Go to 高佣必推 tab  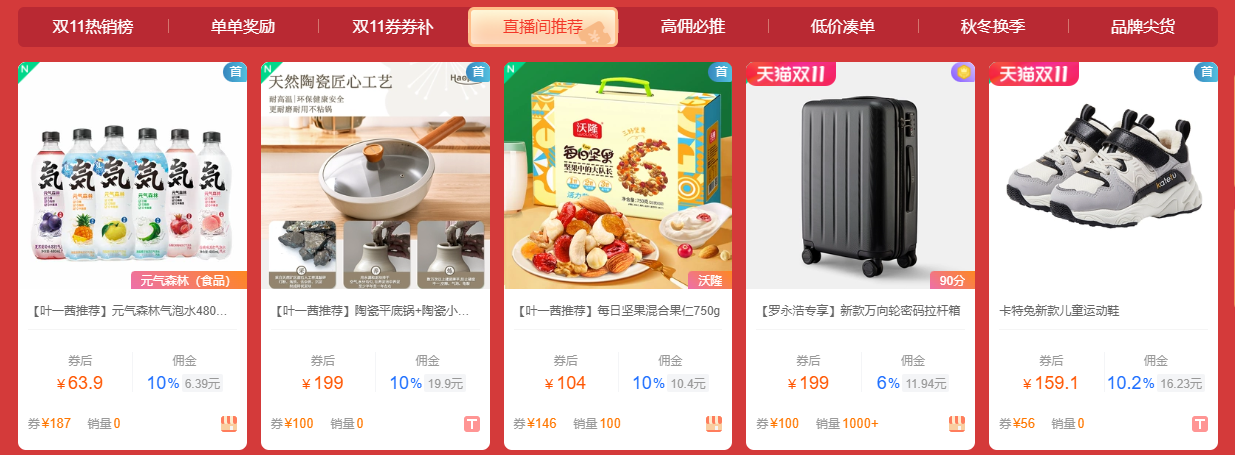click(x=693, y=27)
